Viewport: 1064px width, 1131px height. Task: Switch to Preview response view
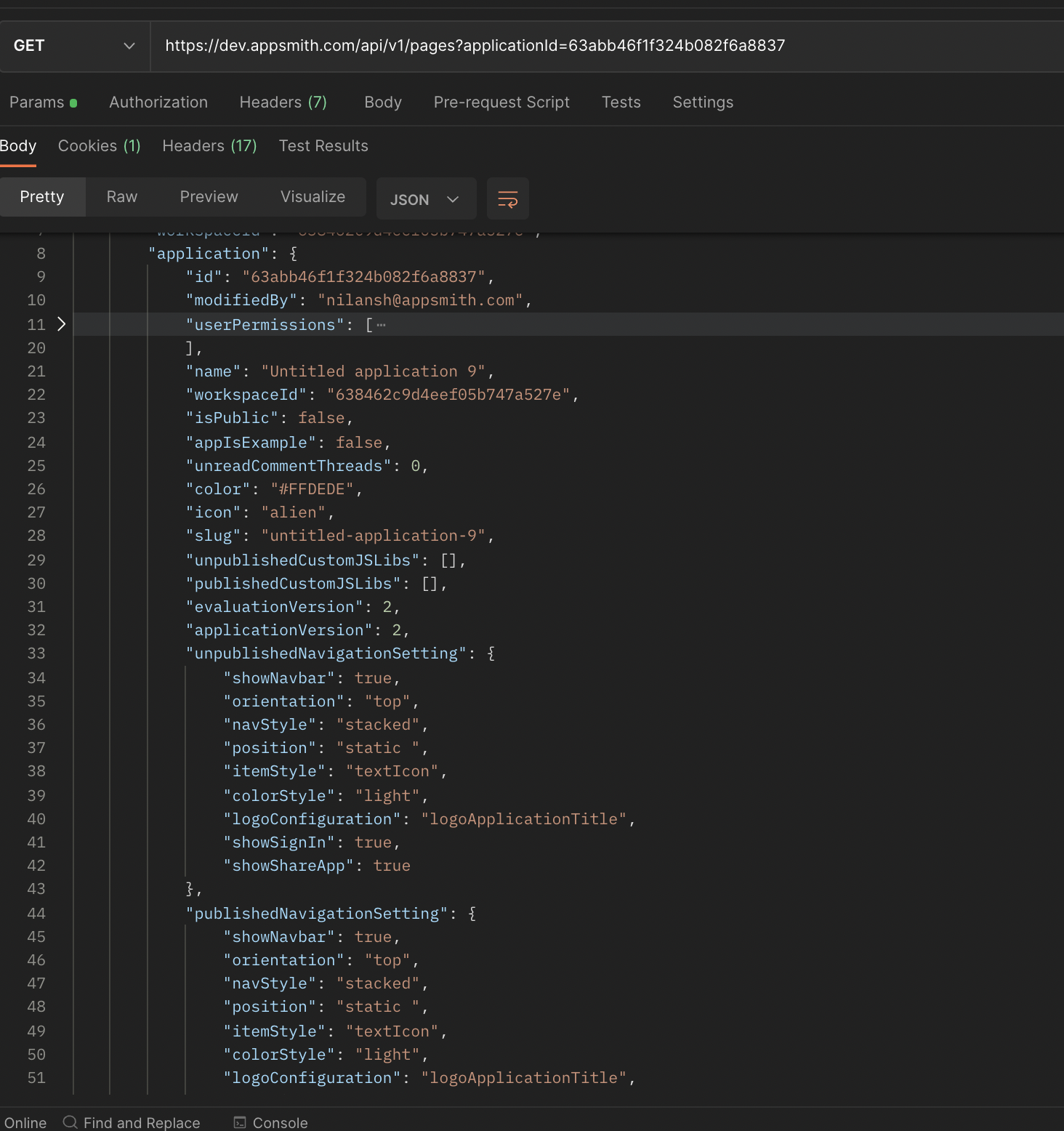[x=209, y=197]
